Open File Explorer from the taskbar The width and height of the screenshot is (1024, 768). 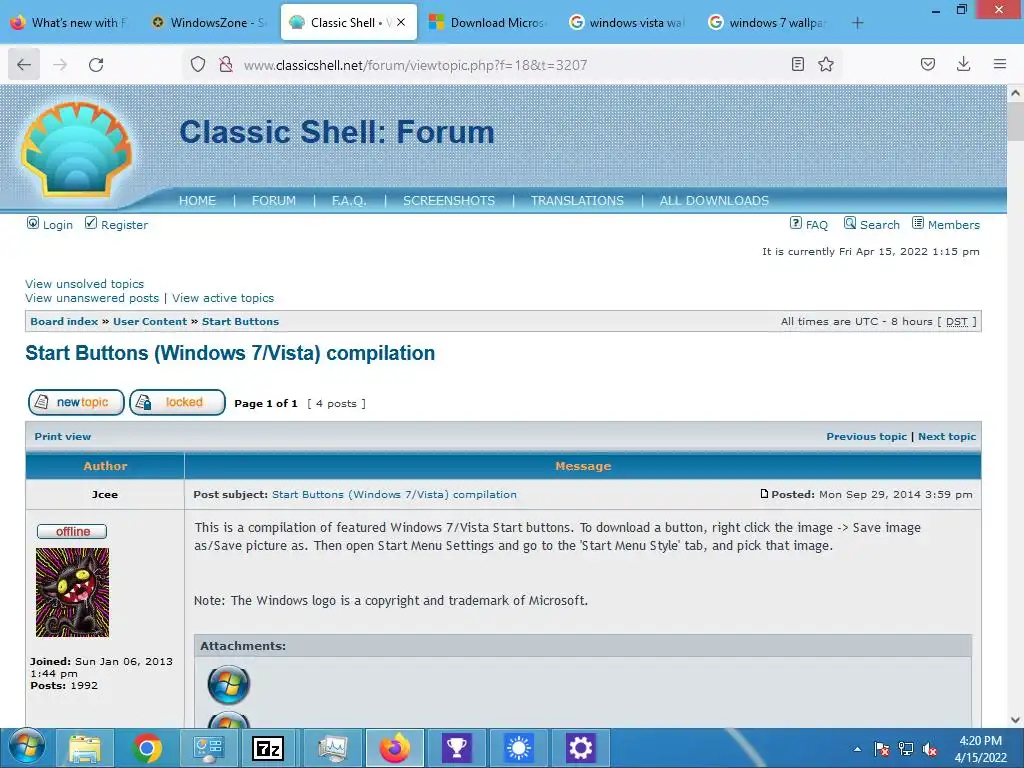85,748
